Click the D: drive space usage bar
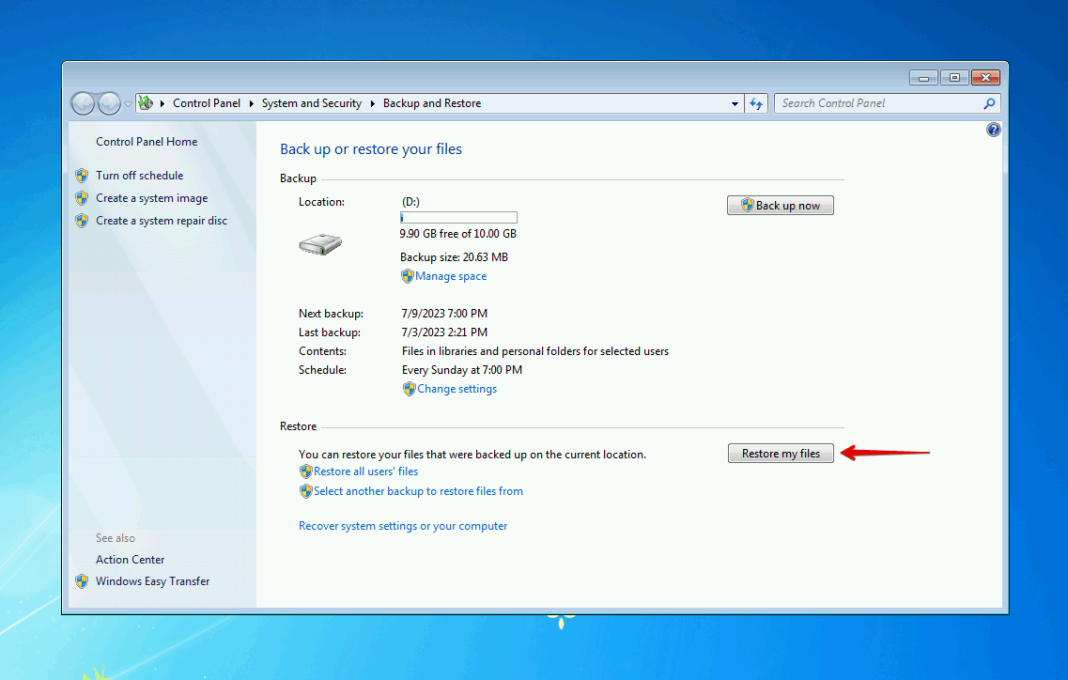The height and width of the screenshot is (680, 1068). point(458,217)
